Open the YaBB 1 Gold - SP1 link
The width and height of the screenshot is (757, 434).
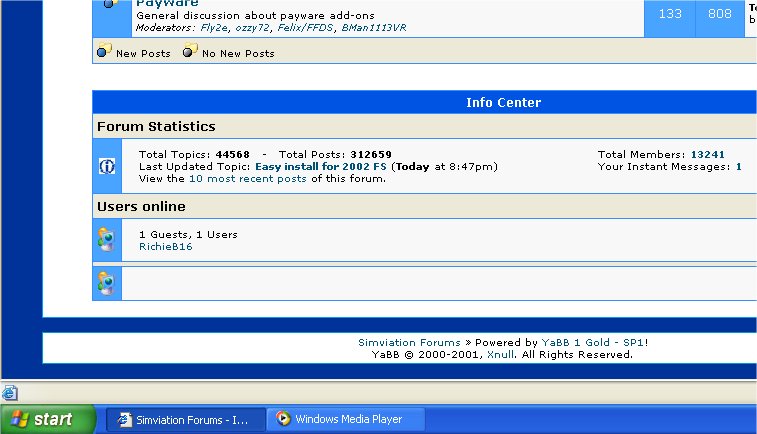point(592,343)
